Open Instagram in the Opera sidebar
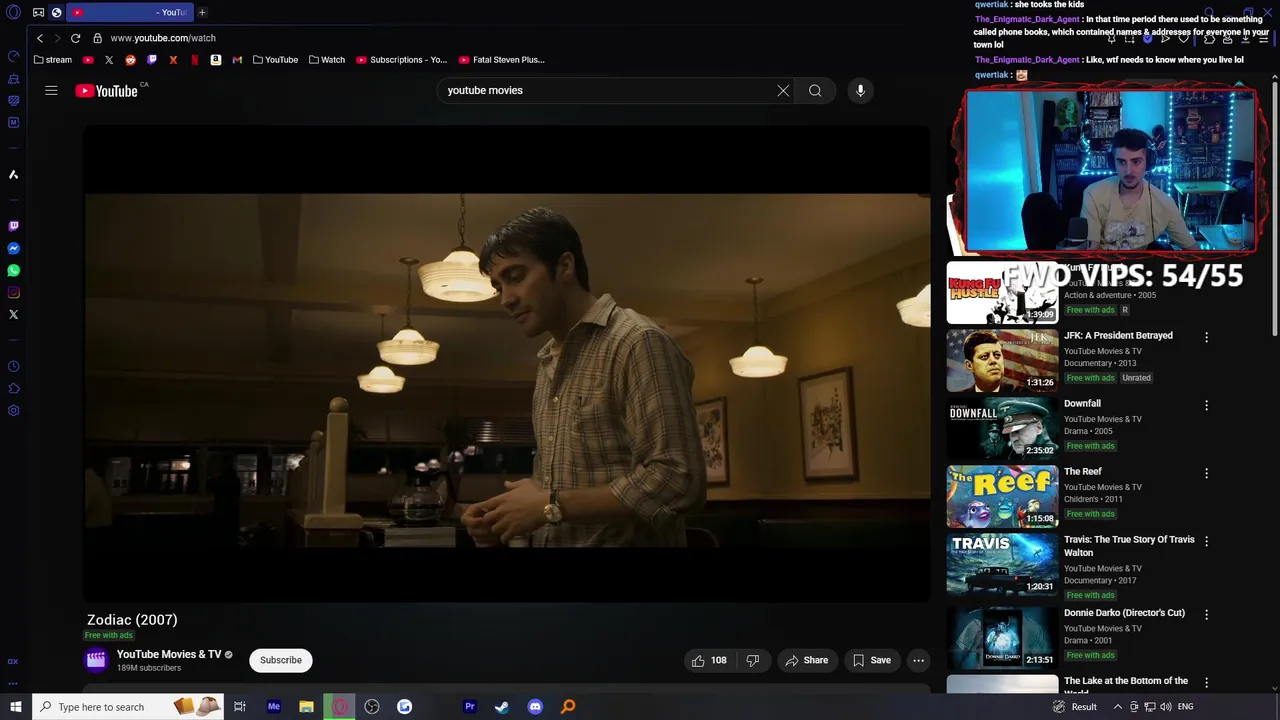The image size is (1280, 720). pos(13,292)
